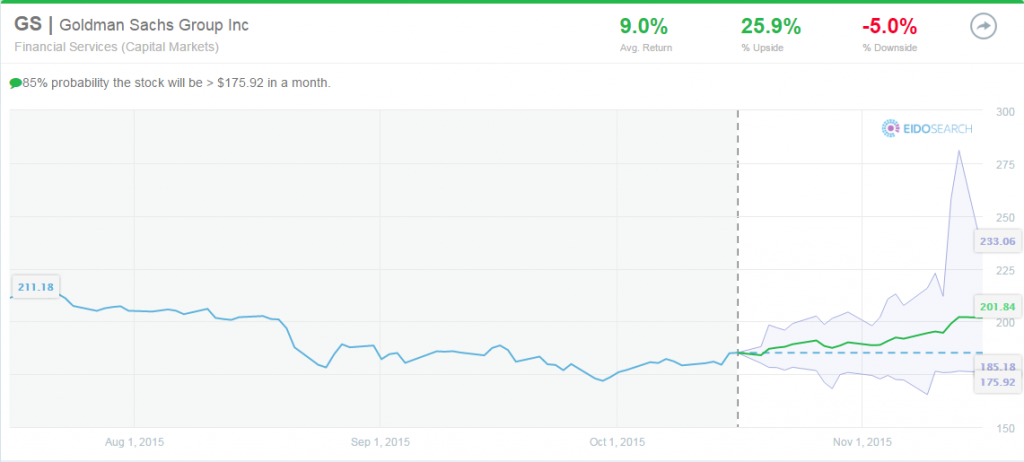
Task: Click the 185.18 current price label
Action: click(997, 367)
